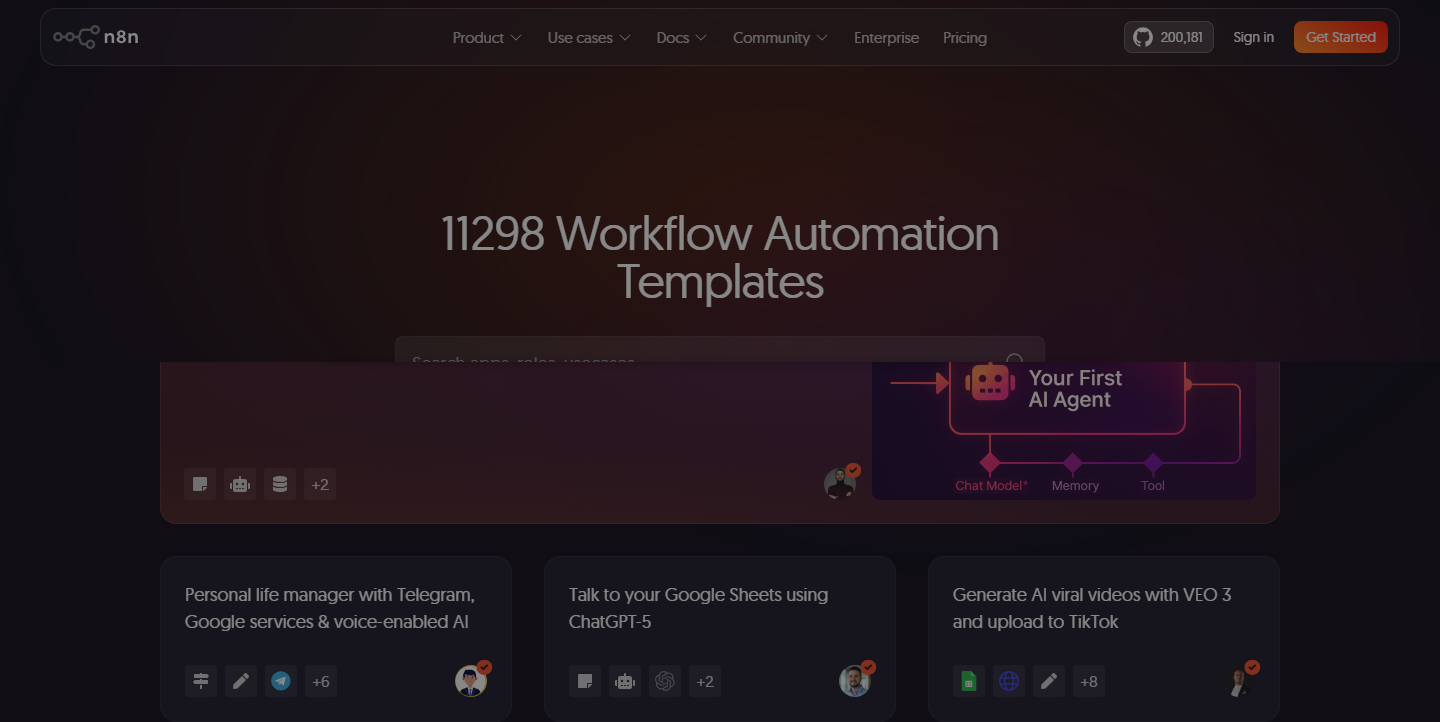Click the robot icon in the Google Sheets ChatGPT-5 card
The image size is (1440, 722).
coord(625,681)
